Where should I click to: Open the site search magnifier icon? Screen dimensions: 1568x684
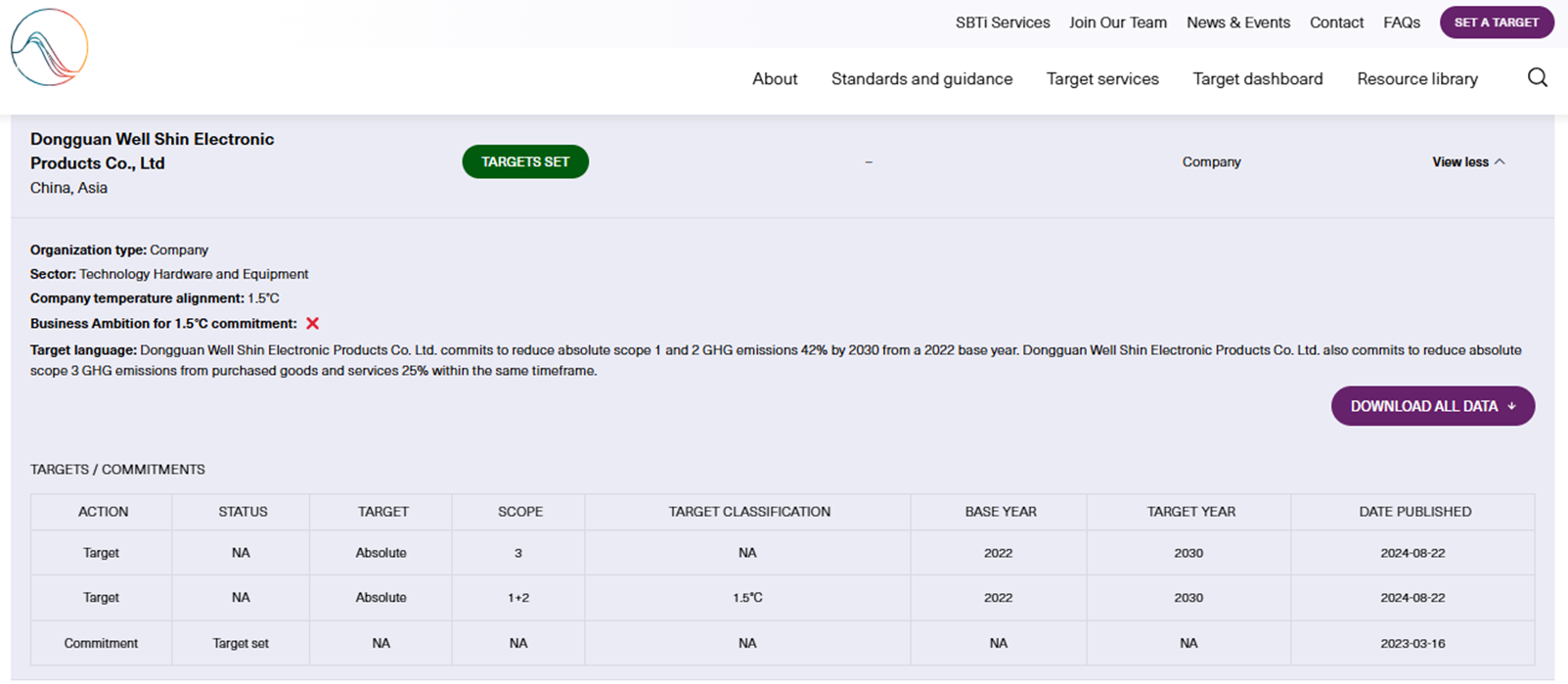[x=1537, y=78]
